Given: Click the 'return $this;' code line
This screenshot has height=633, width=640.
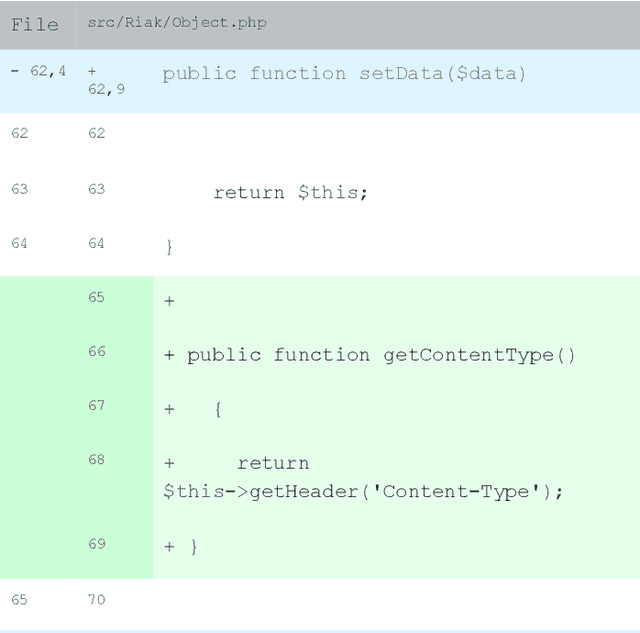Looking at the screenshot, I should coord(290,192).
